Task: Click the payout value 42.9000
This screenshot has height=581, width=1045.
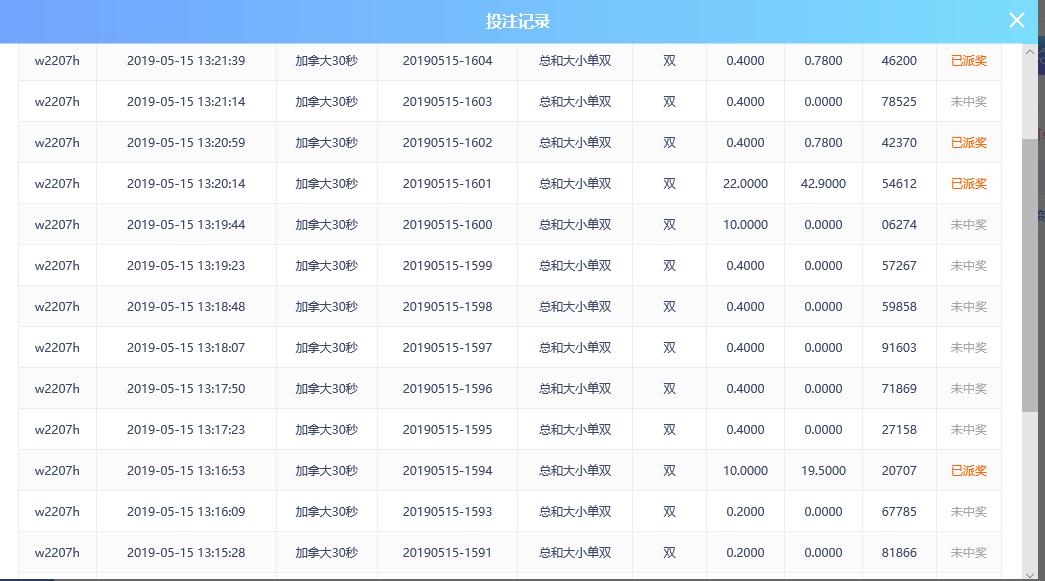Action: tap(823, 184)
